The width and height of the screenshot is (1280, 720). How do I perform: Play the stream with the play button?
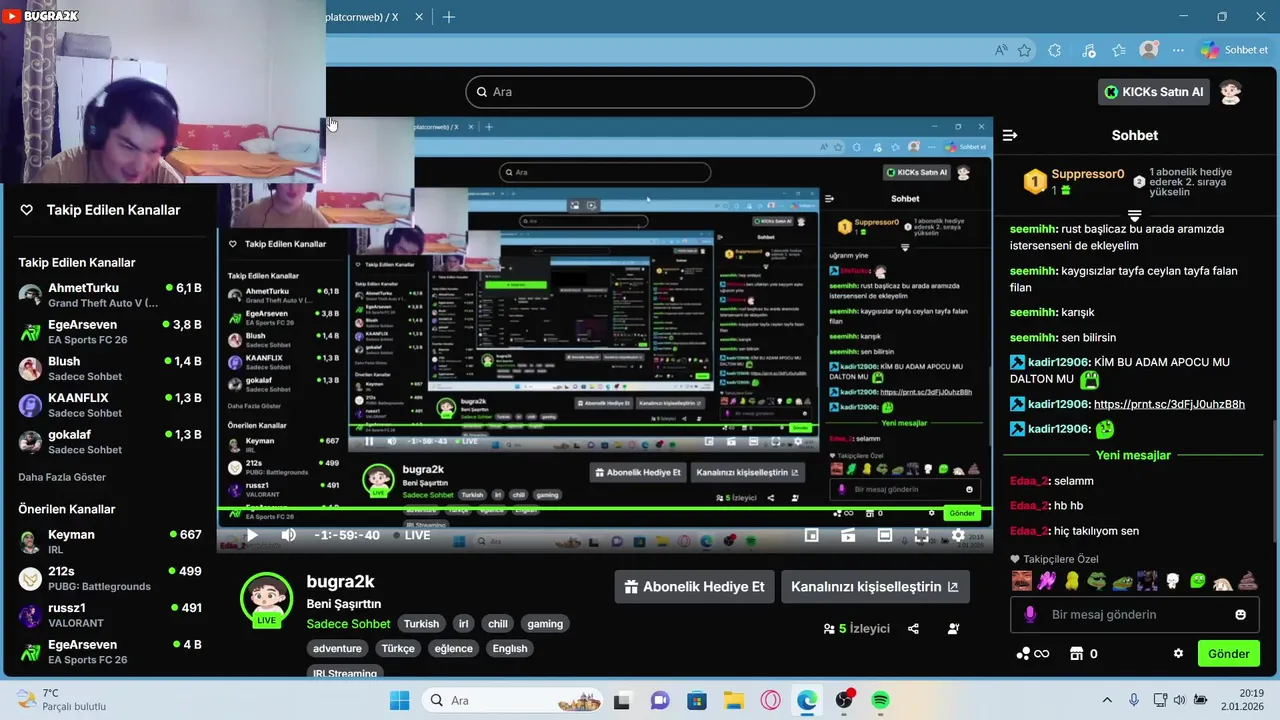[252, 535]
